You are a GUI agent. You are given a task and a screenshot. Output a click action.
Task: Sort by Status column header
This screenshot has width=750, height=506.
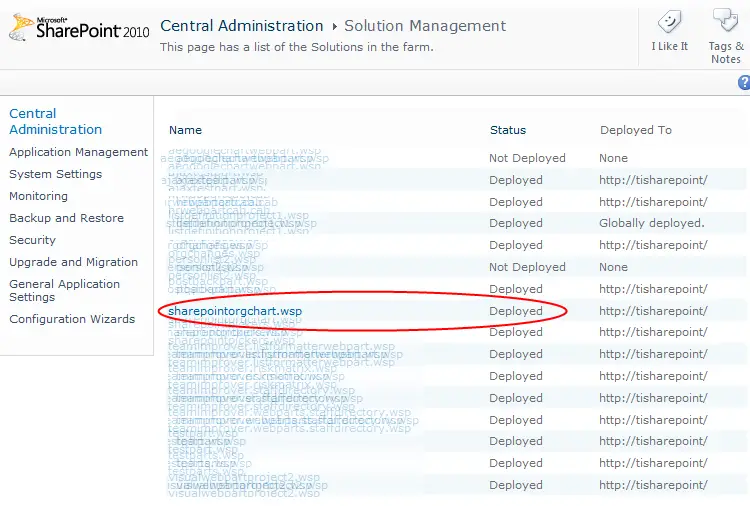click(x=507, y=130)
